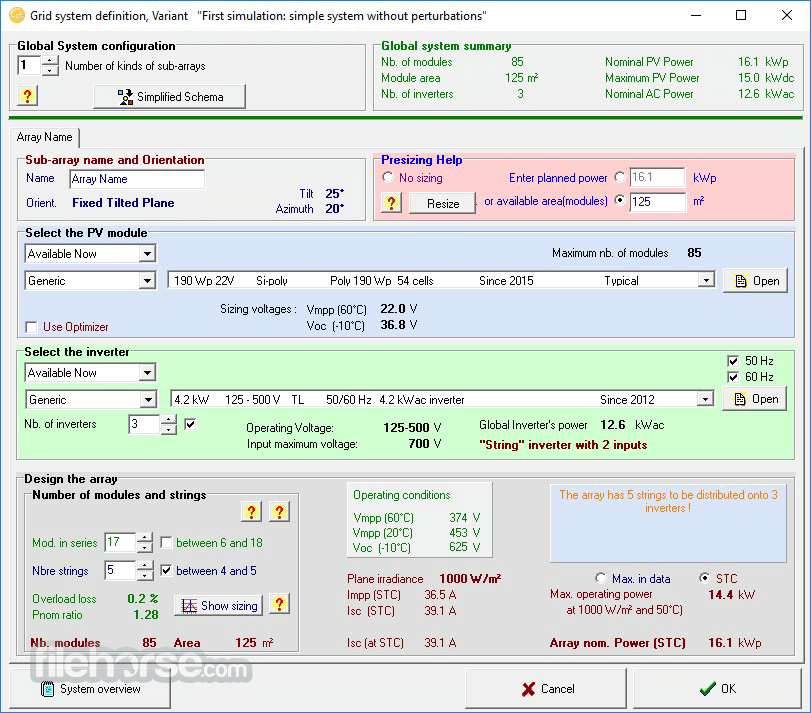Open the PV module file details
Viewport: 811px width, 713px height.
(755, 281)
